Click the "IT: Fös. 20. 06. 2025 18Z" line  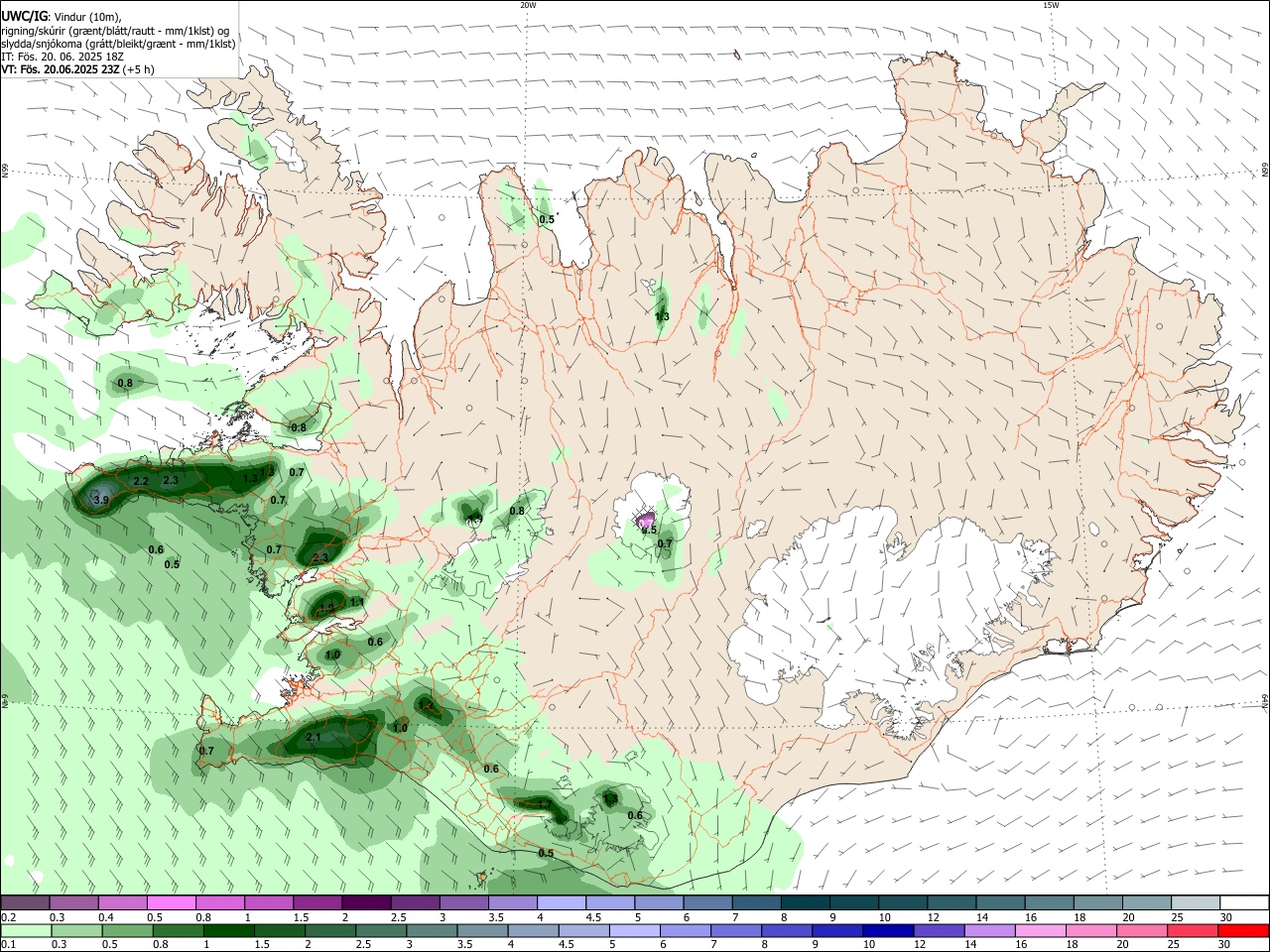click(63, 57)
